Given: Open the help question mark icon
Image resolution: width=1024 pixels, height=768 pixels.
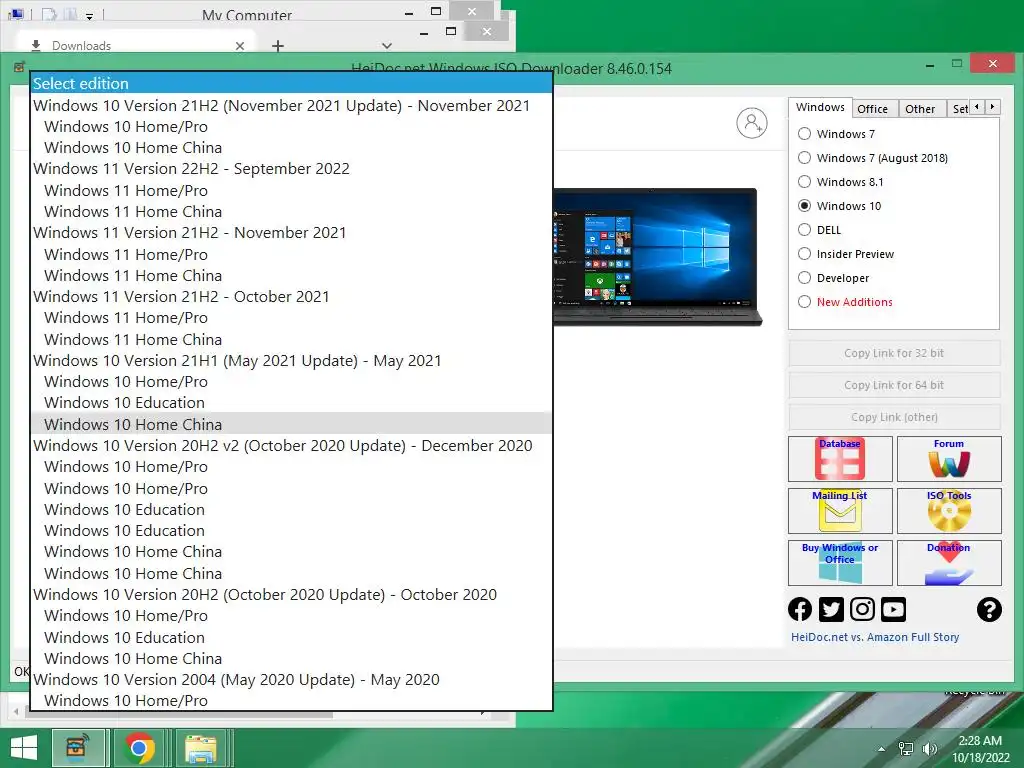Looking at the screenshot, I should coord(989,609).
